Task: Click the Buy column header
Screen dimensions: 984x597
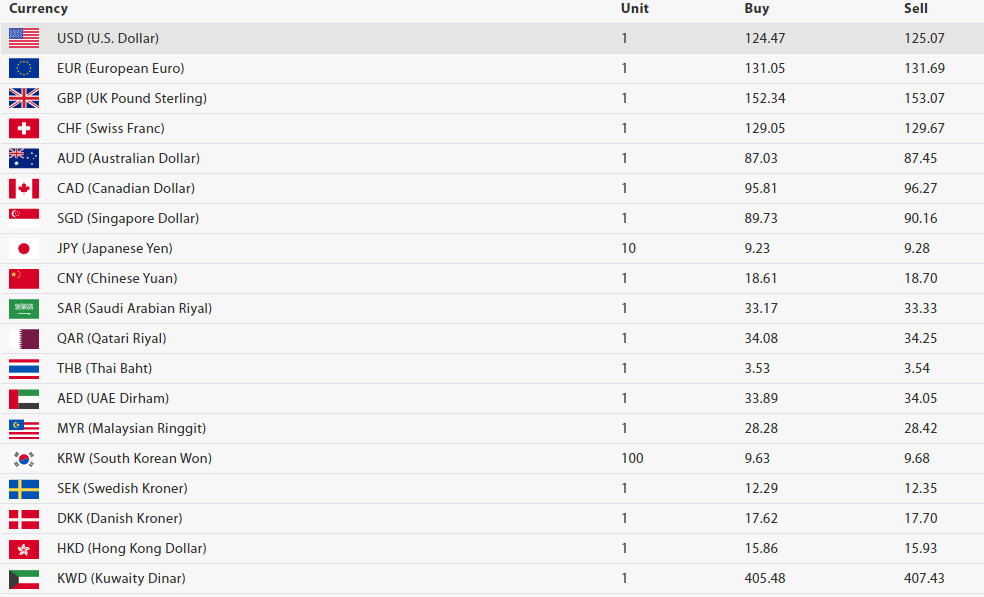Action: (x=756, y=9)
